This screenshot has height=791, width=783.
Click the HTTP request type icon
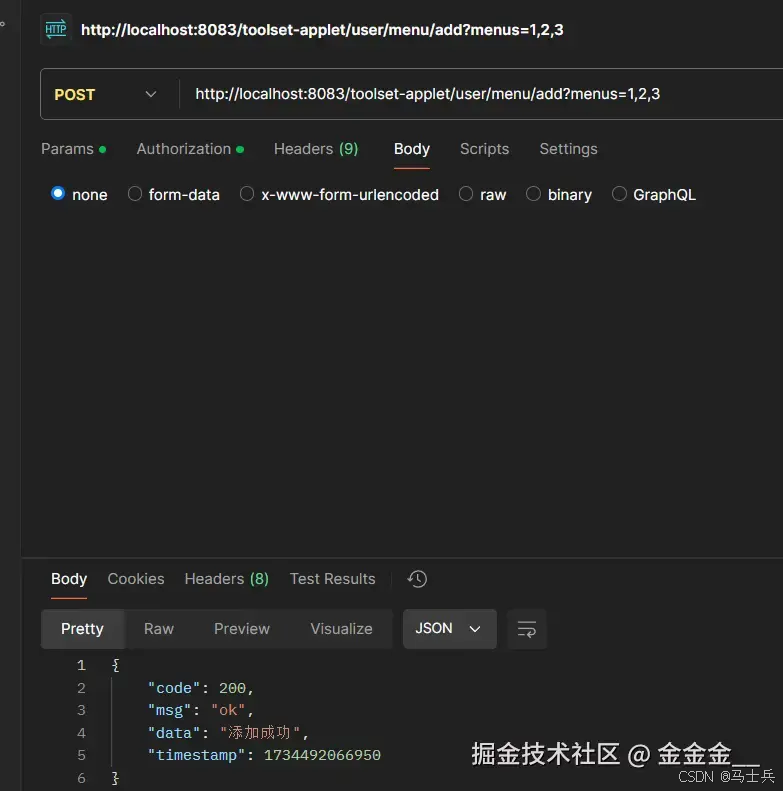55,30
